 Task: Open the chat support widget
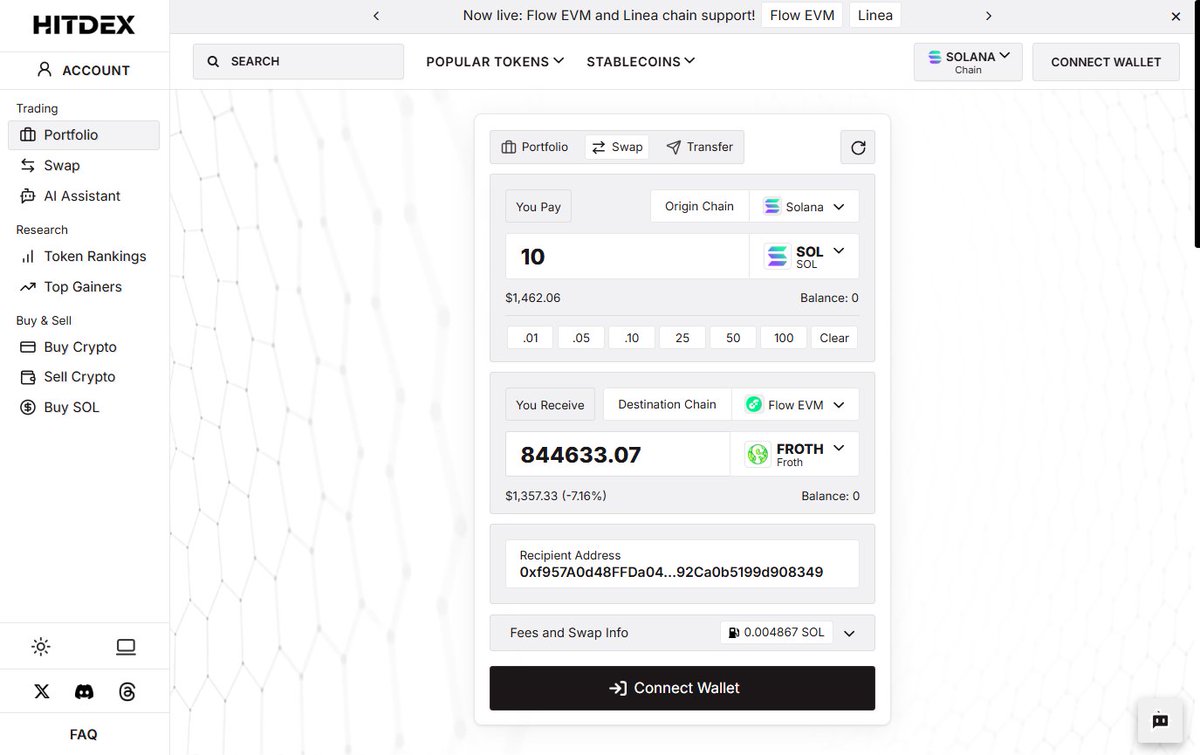[x=1159, y=720]
